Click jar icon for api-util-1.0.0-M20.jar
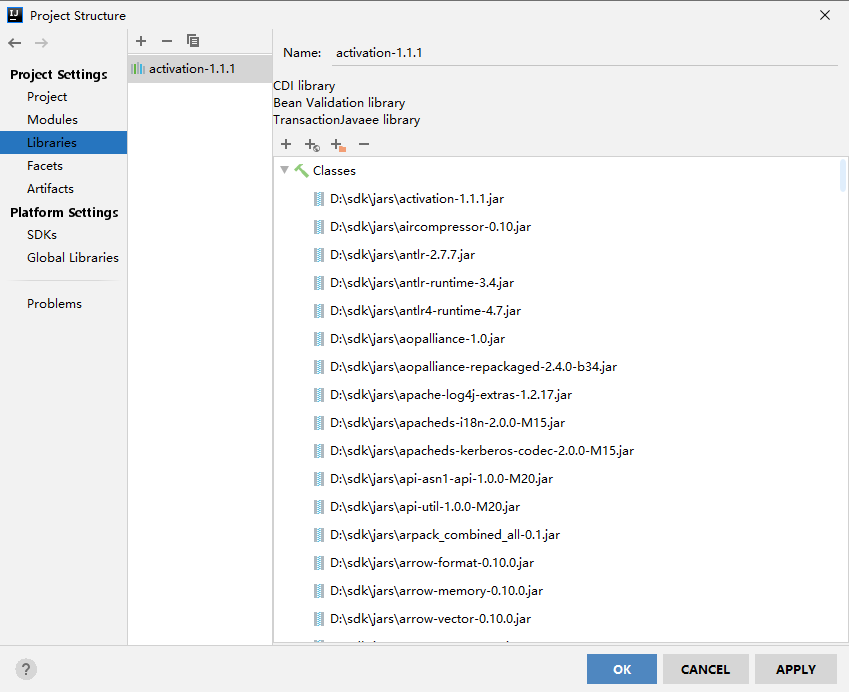Screen dimensions: 849x692 click(319, 507)
